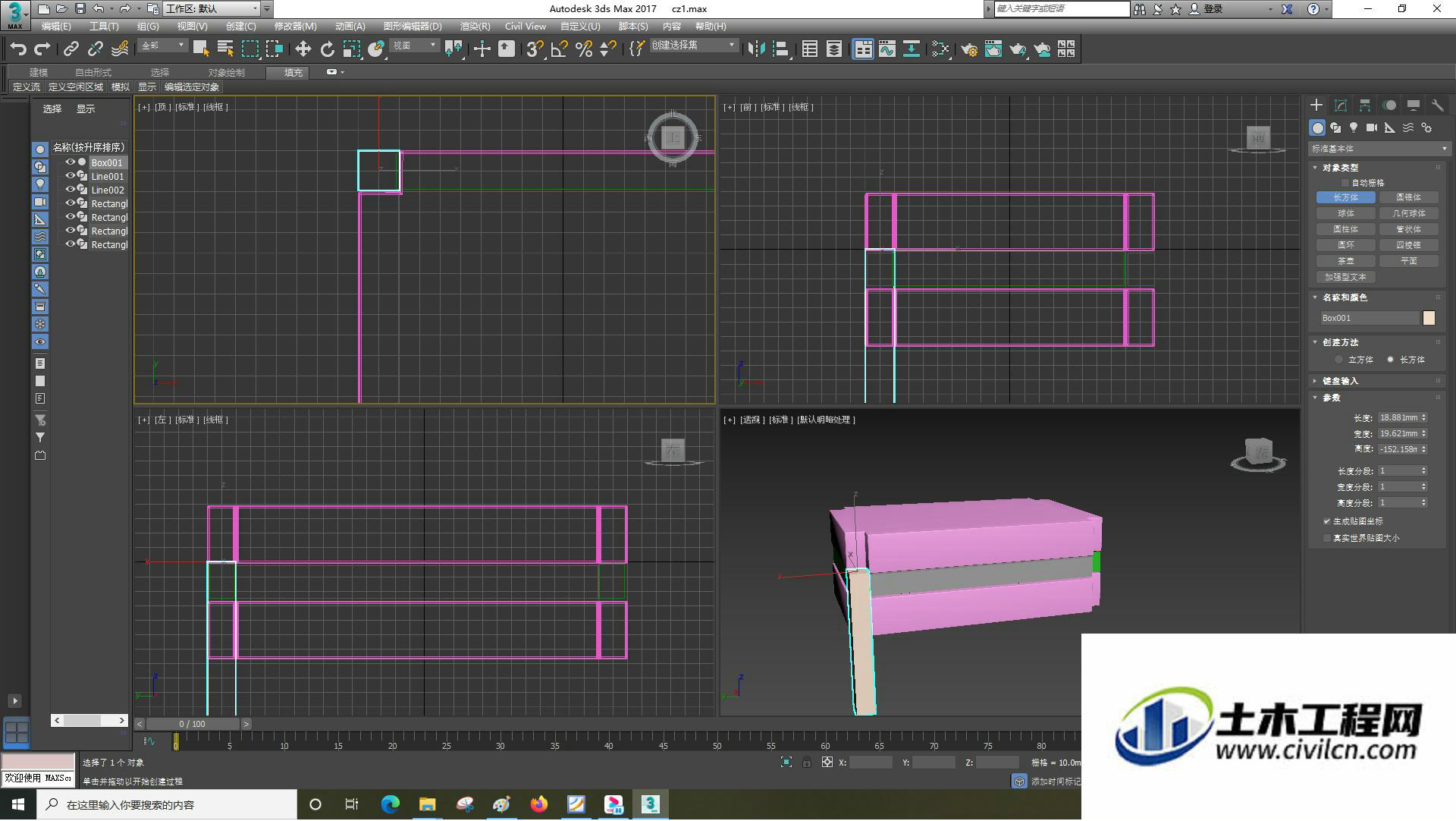This screenshot has height=821, width=1456.
Task: Activate the Select and Rotate tool
Action: tap(327, 49)
